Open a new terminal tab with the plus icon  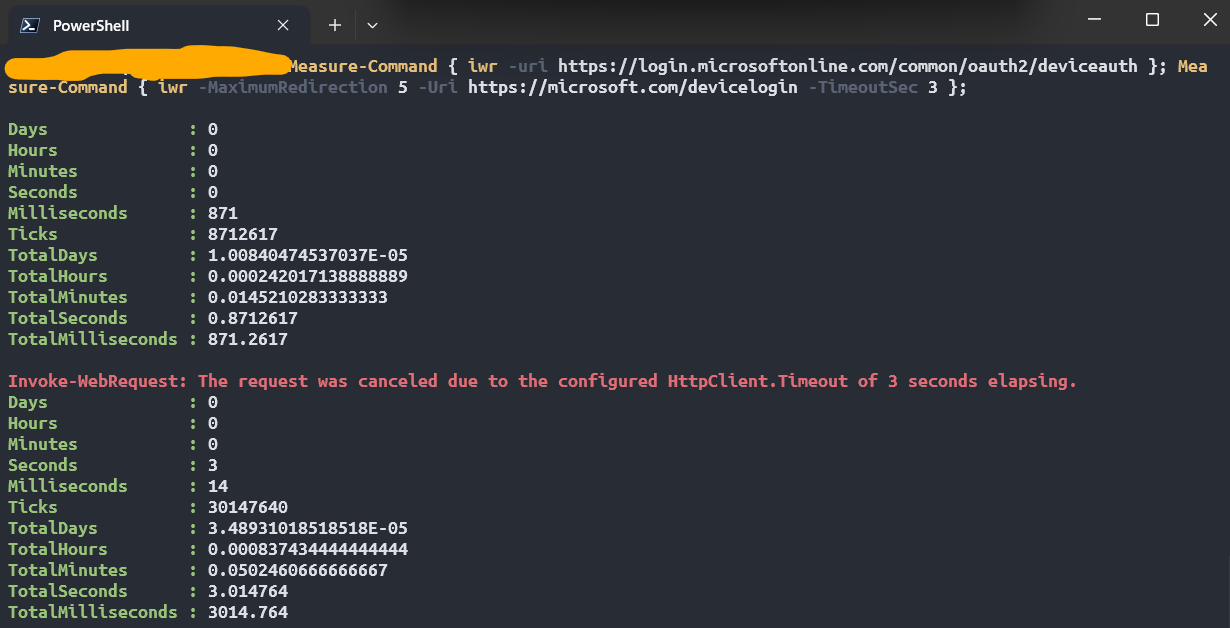click(x=334, y=24)
